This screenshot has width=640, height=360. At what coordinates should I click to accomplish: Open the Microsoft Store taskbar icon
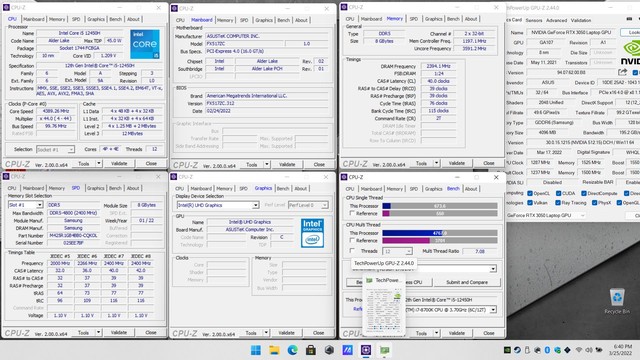coord(311,350)
